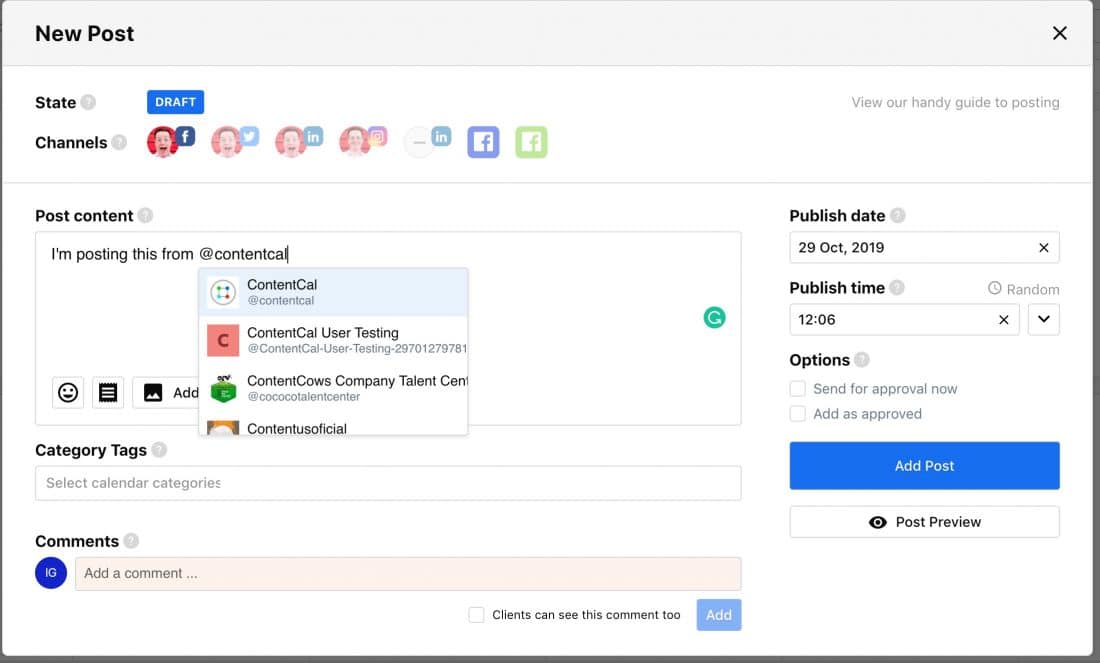This screenshot has width=1100, height=663.
Task: Select the Facebook profile channel avatar
Action: point(170,142)
